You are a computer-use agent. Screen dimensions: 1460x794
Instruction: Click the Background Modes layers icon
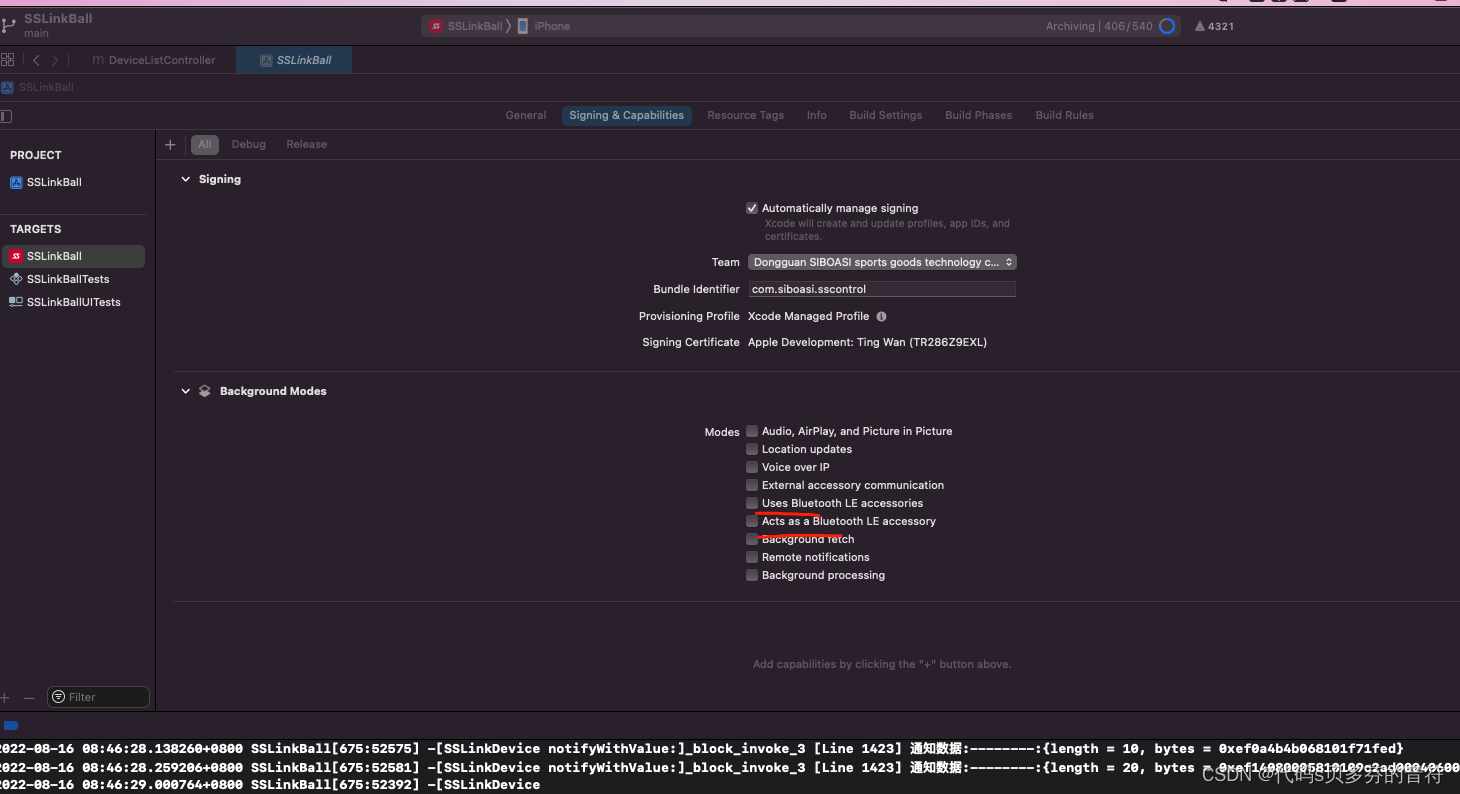tap(205, 391)
